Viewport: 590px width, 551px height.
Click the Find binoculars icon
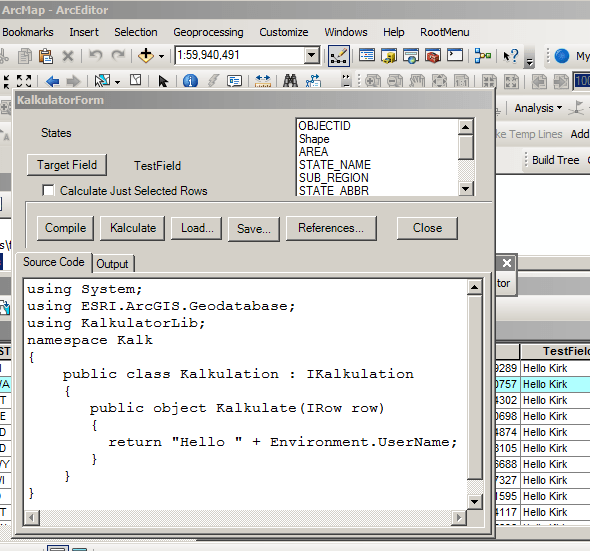(290, 81)
